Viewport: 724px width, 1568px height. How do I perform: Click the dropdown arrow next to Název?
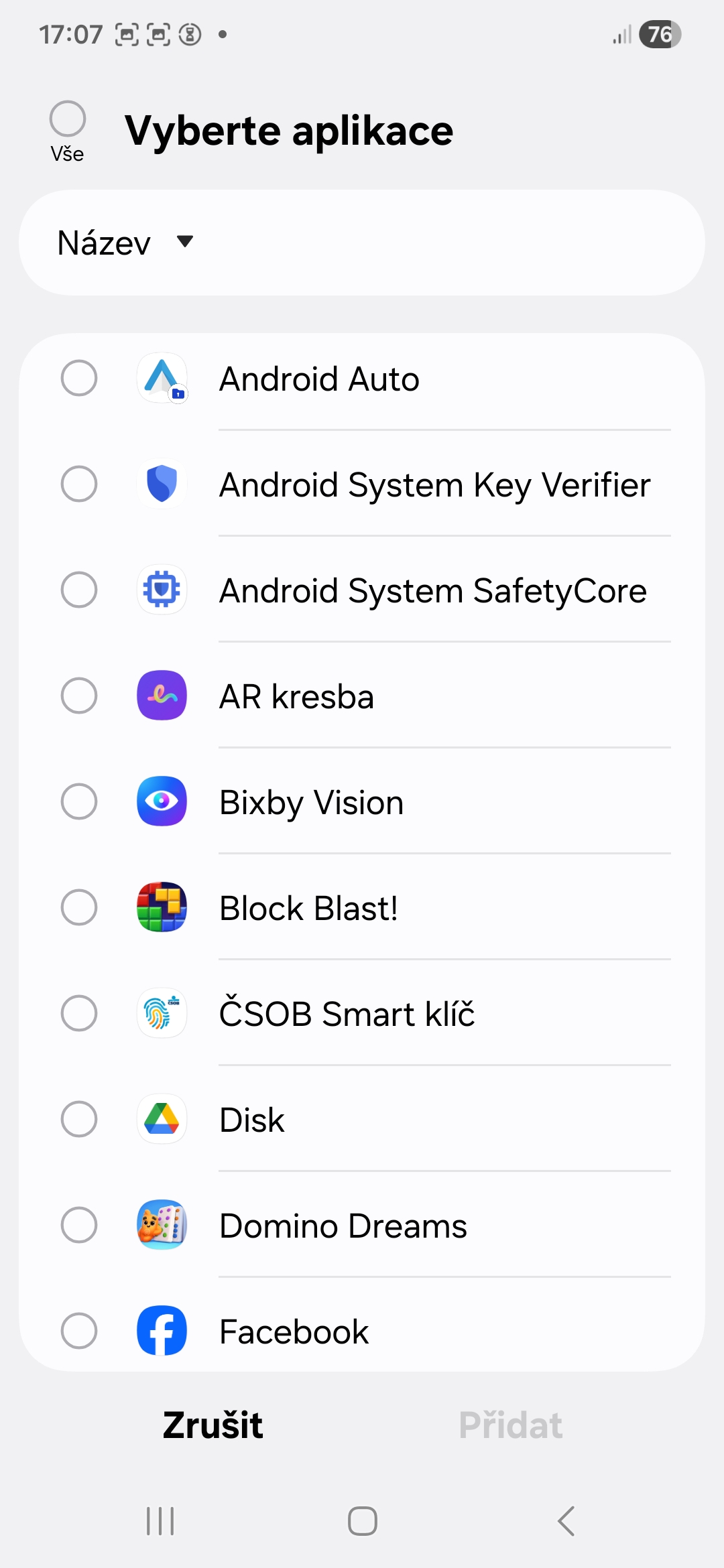185,241
